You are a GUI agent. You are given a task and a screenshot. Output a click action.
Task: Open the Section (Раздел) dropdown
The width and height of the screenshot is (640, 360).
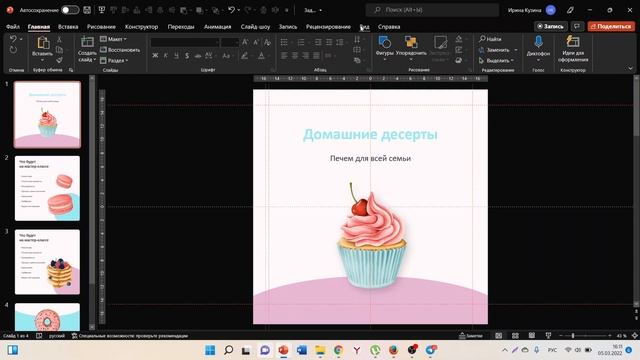114,60
